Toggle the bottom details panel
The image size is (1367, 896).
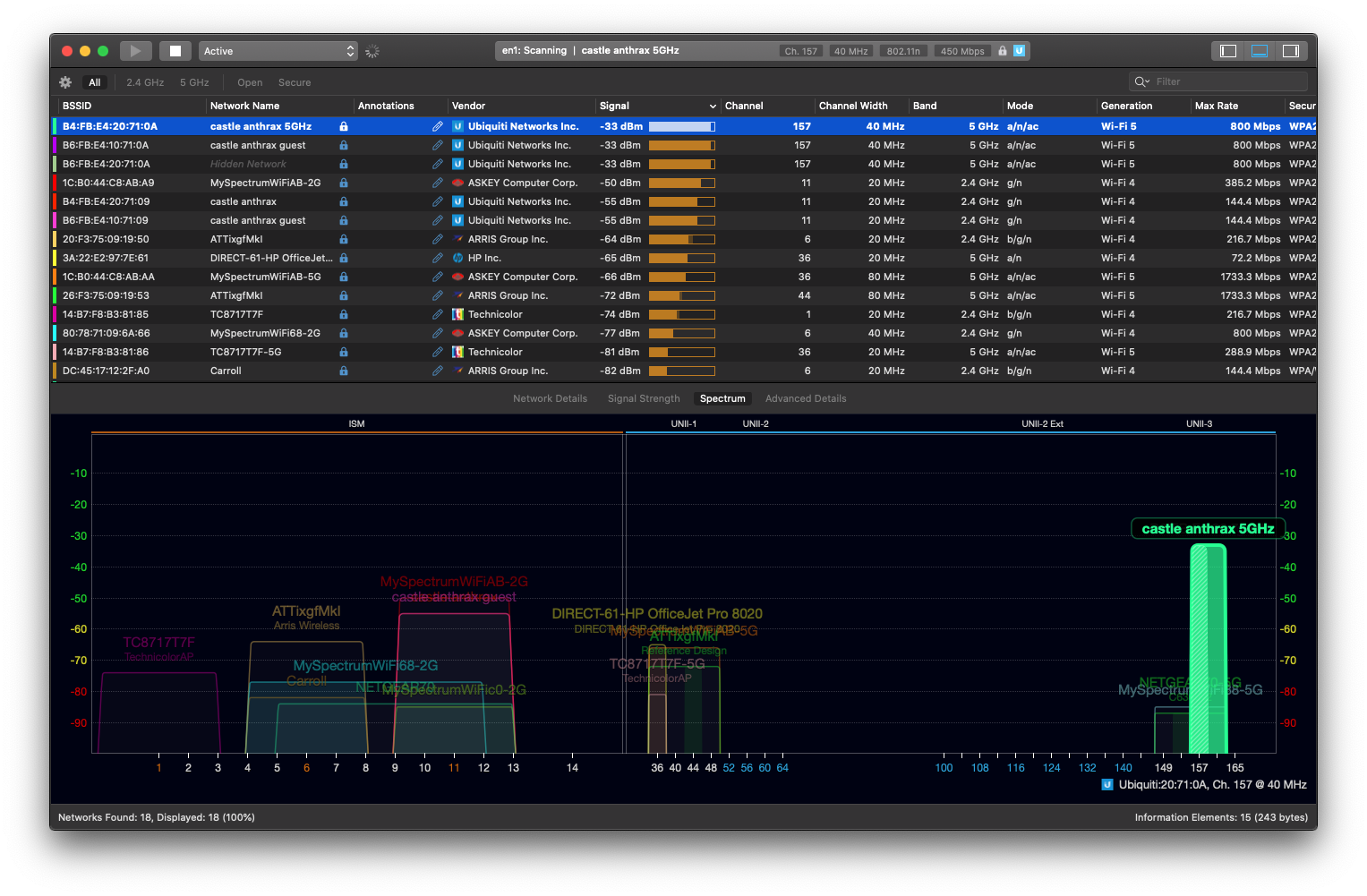(x=1260, y=51)
